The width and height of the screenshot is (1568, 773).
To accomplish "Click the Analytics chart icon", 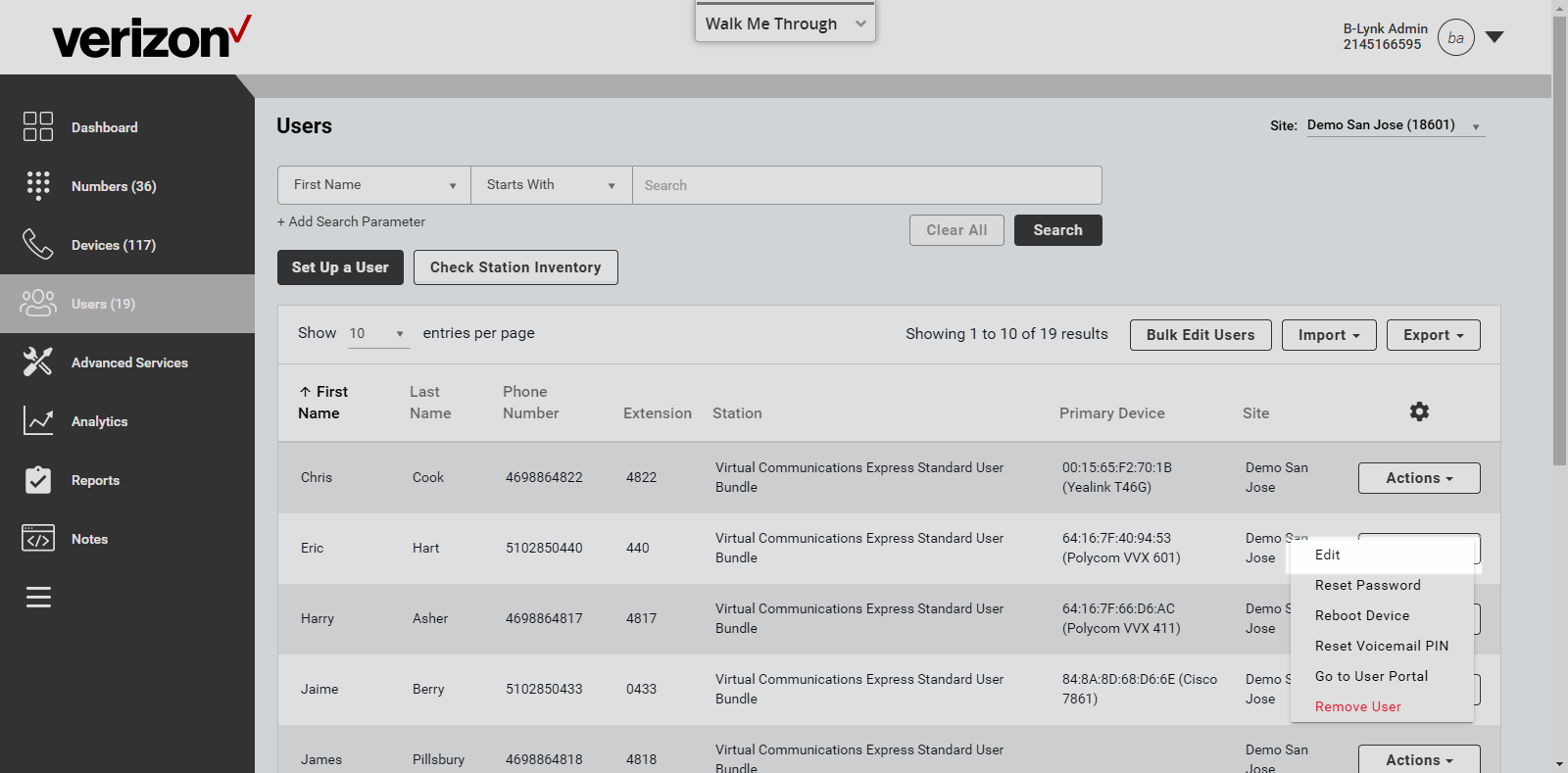I will pos(38,420).
